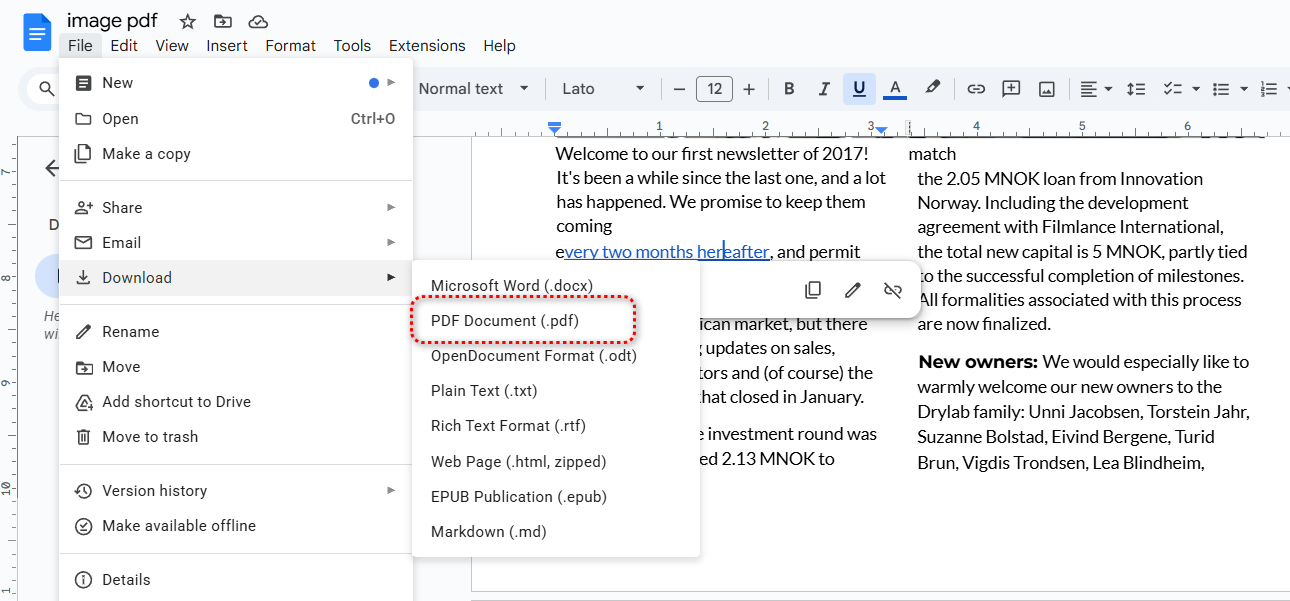This screenshot has width=1290, height=601.
Task: Click the Google Docs home icon
Action: [37, 33]
